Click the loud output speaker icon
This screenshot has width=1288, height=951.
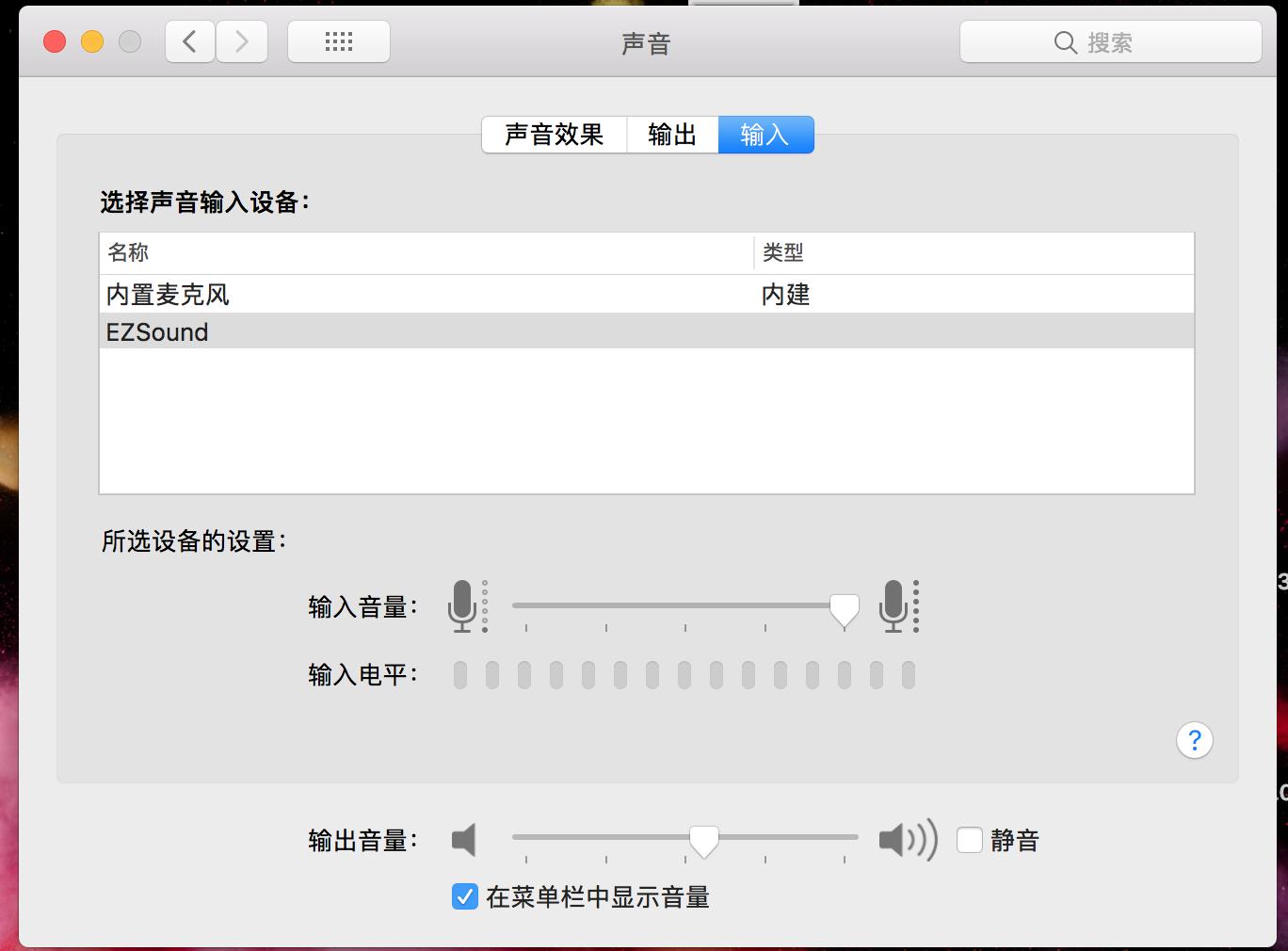click(x=906, y=840)
